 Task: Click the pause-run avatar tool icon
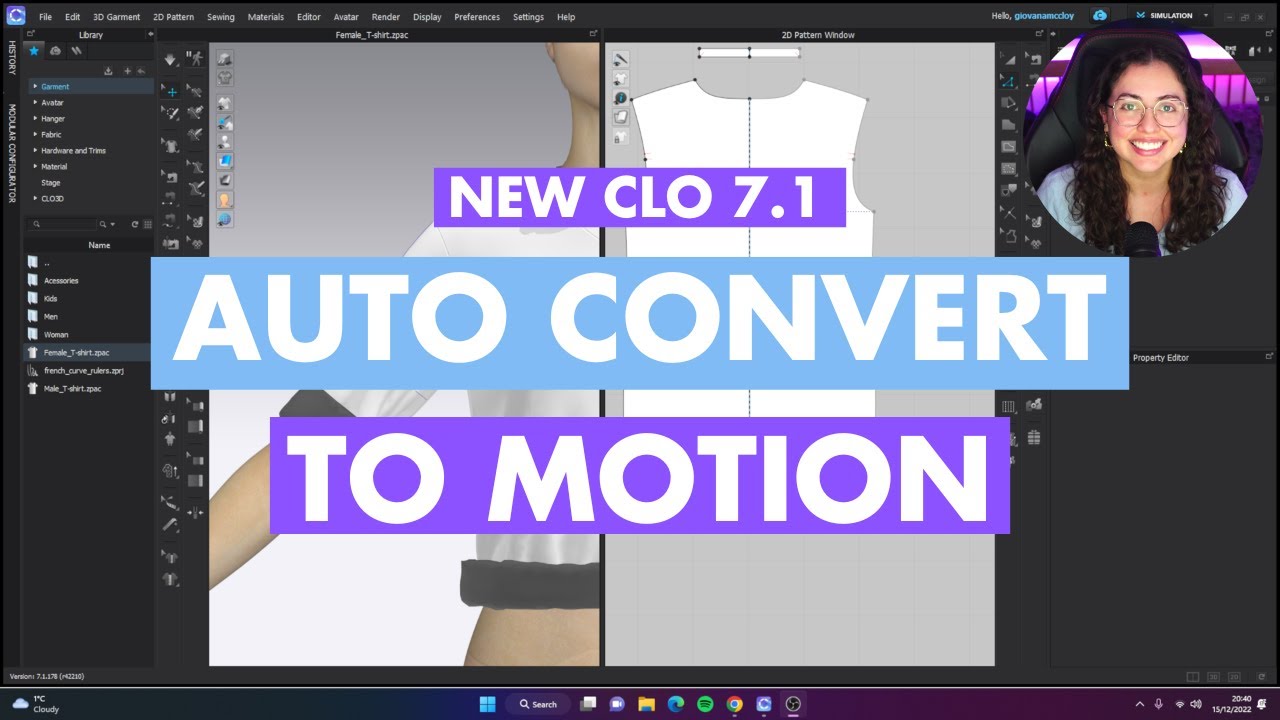tap(196, 59)
